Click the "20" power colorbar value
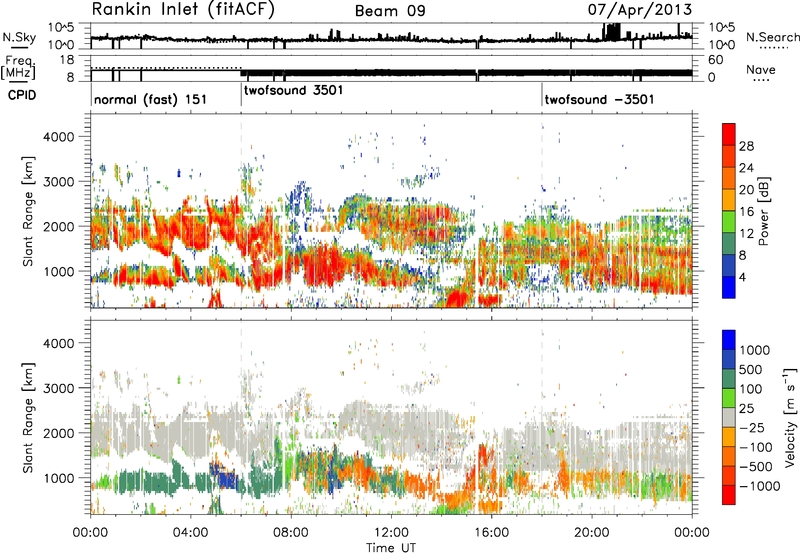The width and height of the screenshot is (800, 554). click(x=746, y=190)
